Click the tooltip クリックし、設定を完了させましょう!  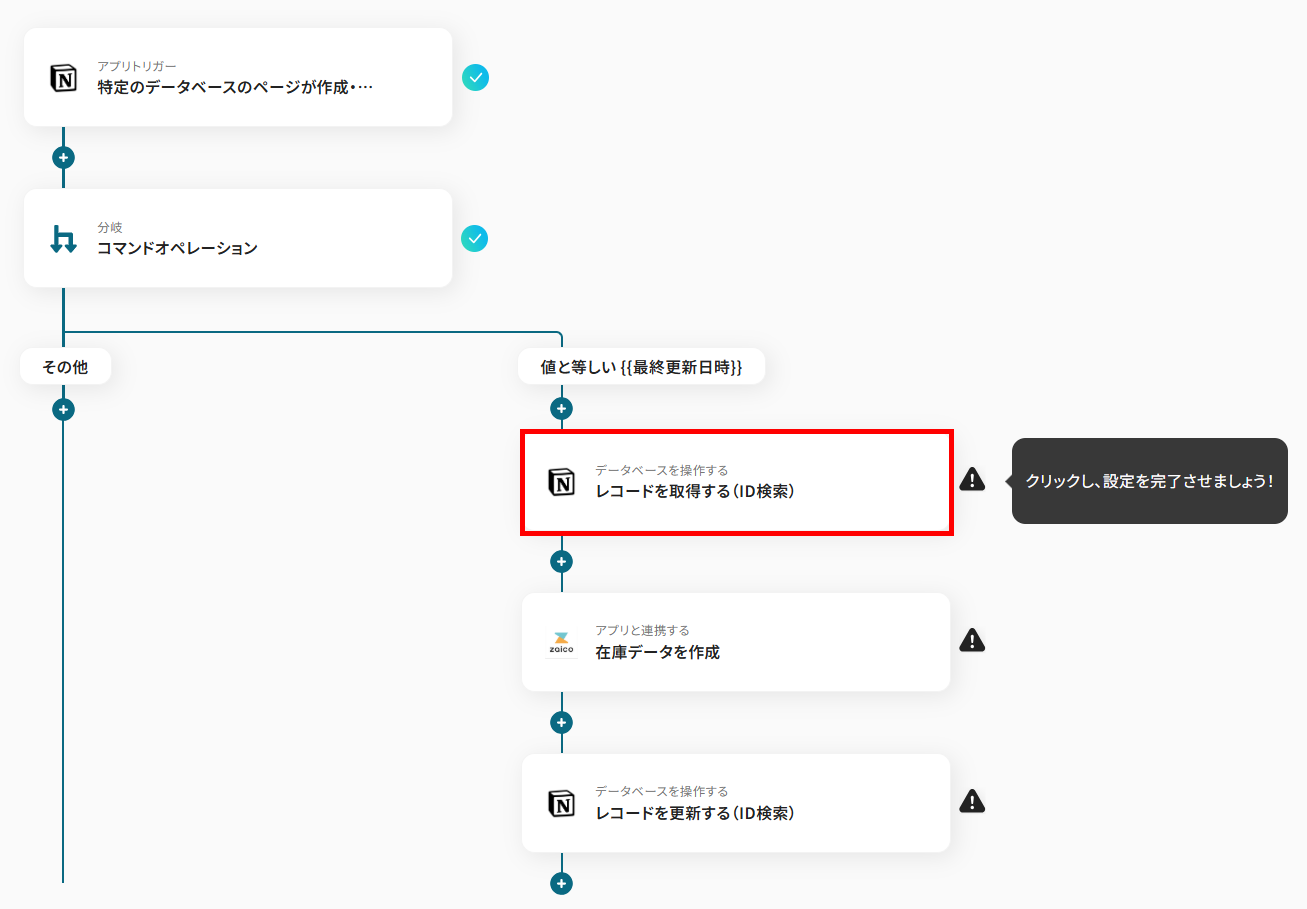1149,481
